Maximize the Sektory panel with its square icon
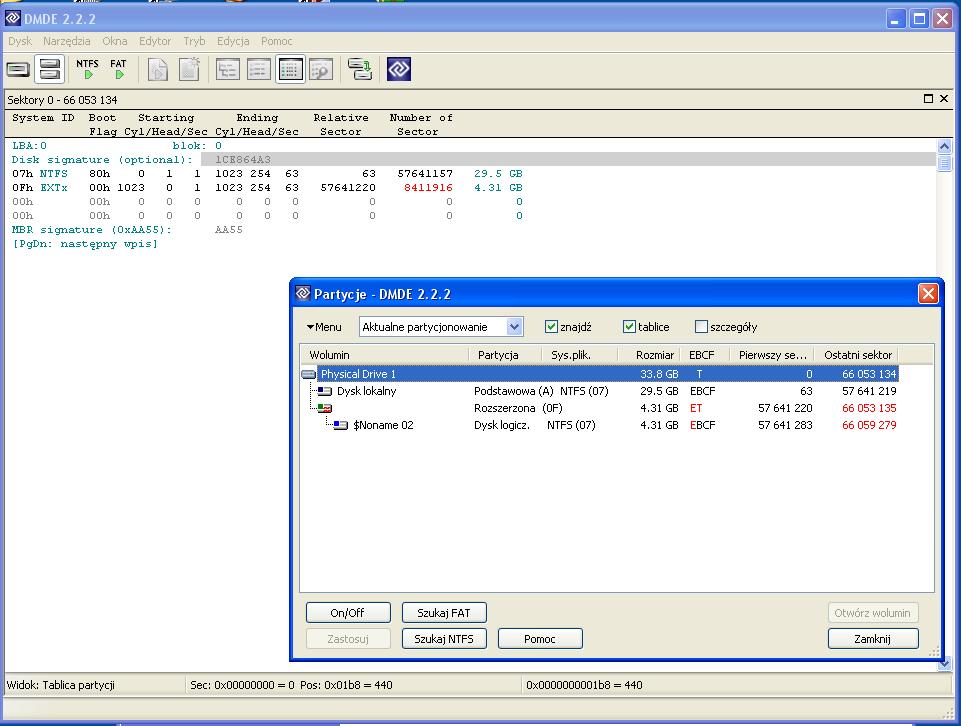Screen dimensions: 961x726 click(x=929, y=99)
